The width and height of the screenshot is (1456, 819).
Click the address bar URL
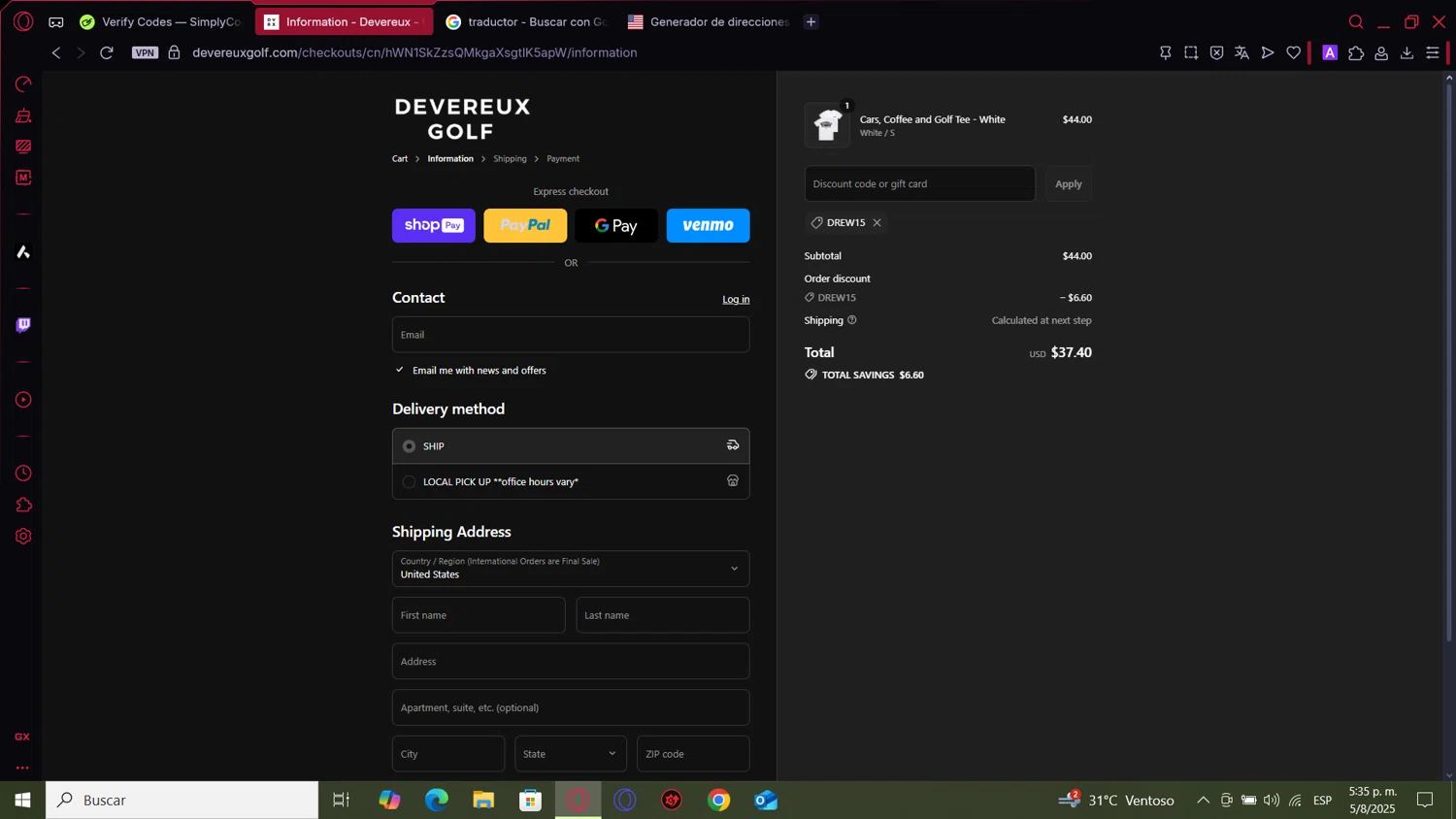pos(414,52)
